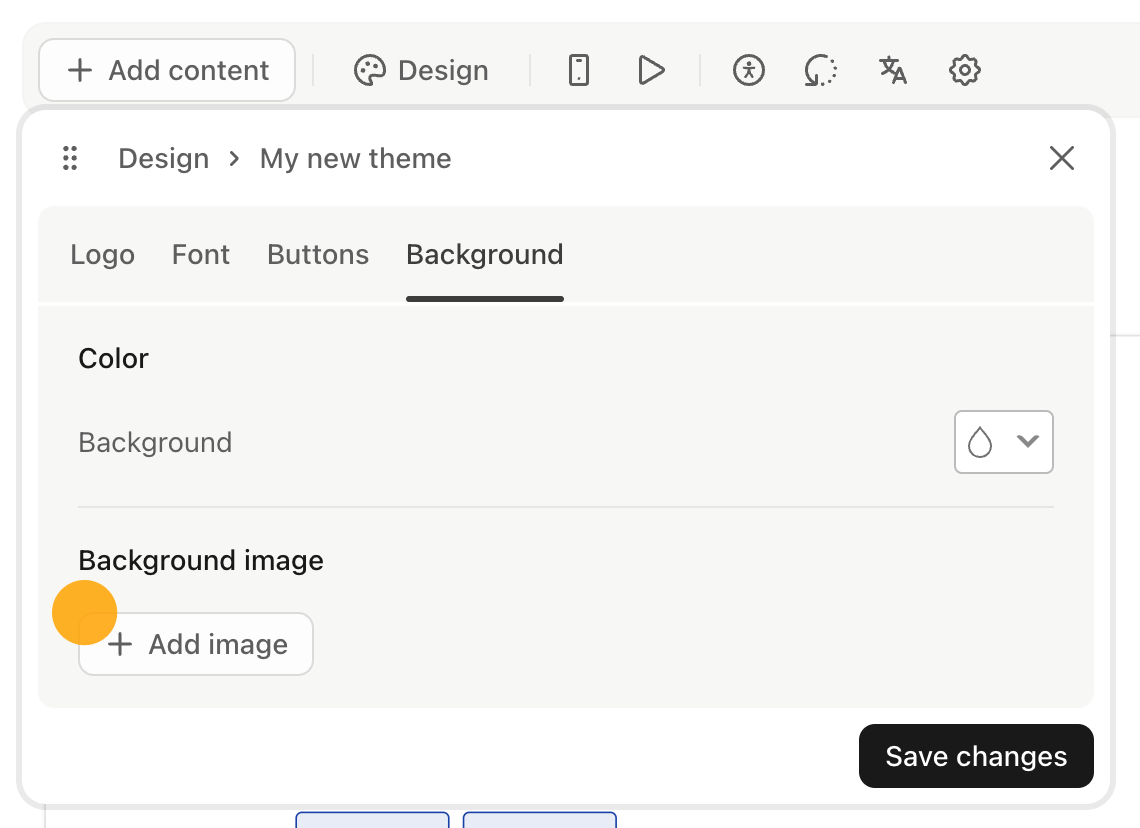Image resolution: width=1140 pixels, height=828 pixels.
Task: Switch to the Font tab
Action: (x=200, y=254)
